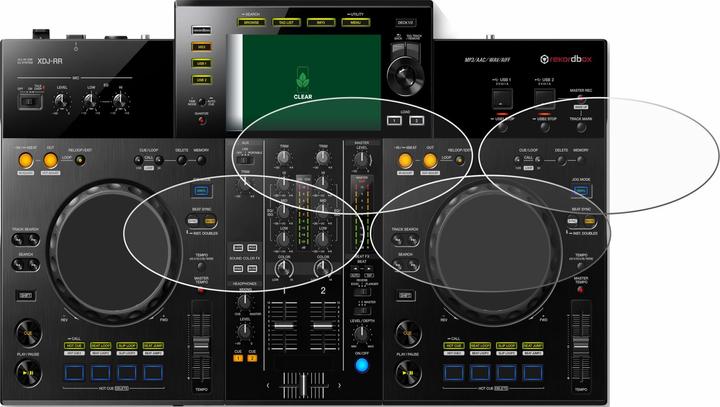
Task: Select rekordbox as the source
Action: [202, 30]
